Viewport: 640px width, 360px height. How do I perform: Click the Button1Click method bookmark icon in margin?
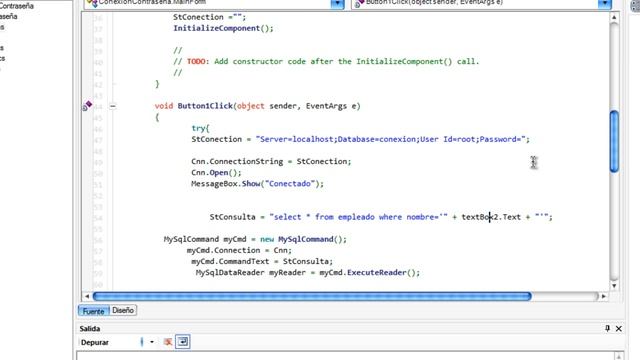click(87, 106)
